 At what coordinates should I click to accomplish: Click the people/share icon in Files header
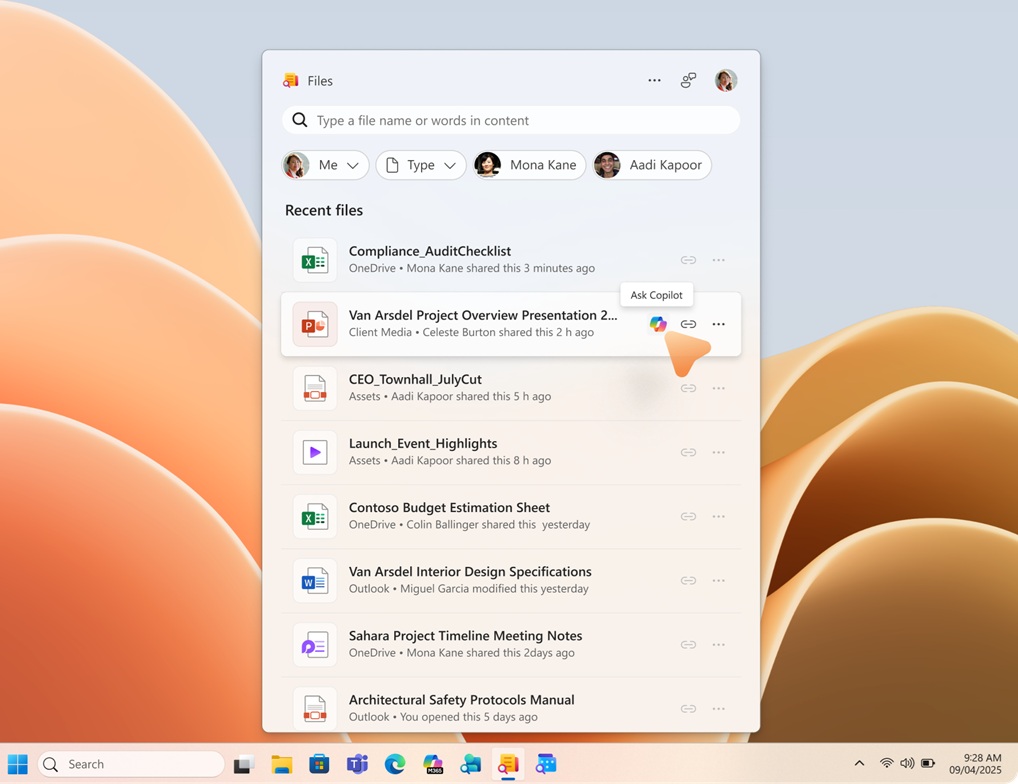pyautogui.click(x=688, y=81)
